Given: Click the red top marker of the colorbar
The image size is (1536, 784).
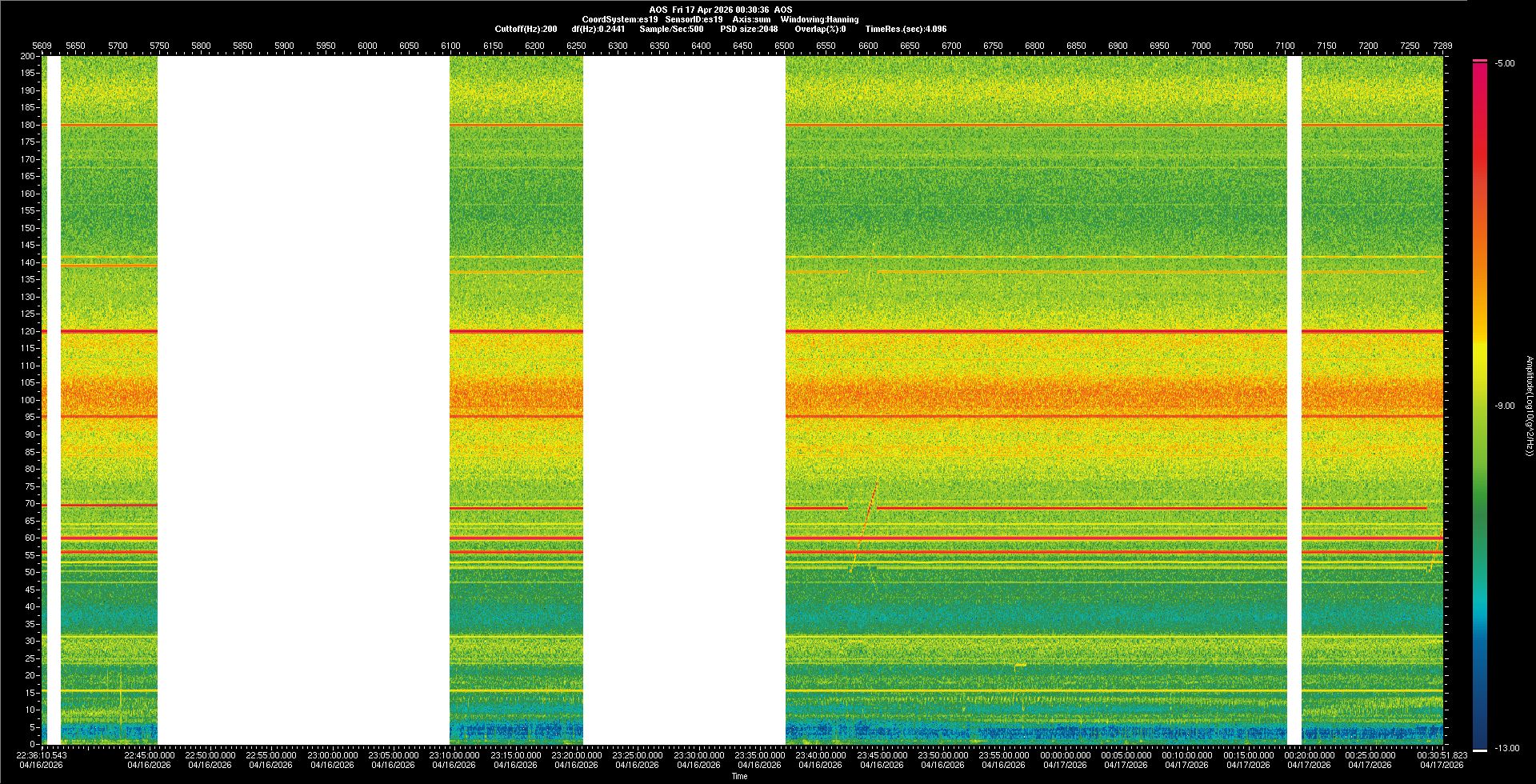Looking at the screenshot, I should (x=1480, y=61).
